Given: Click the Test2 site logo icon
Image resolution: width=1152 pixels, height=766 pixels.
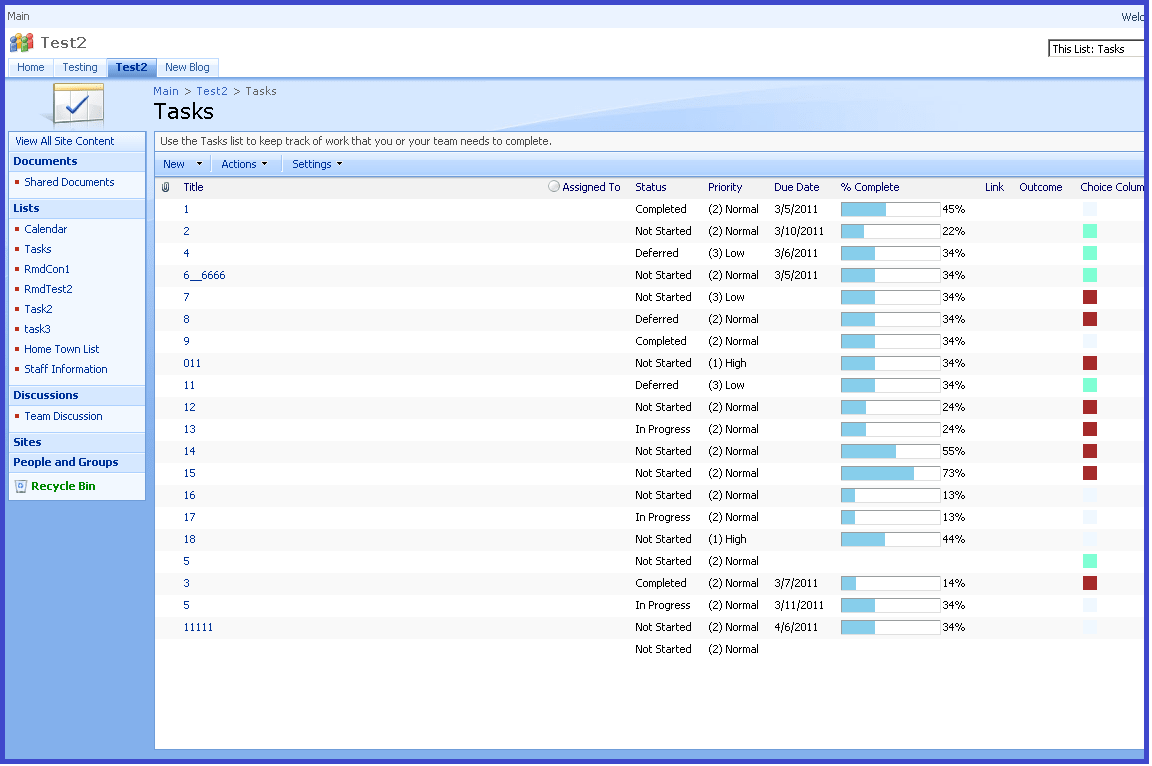Looking at the screenshot, I should [x=22, y=43].
